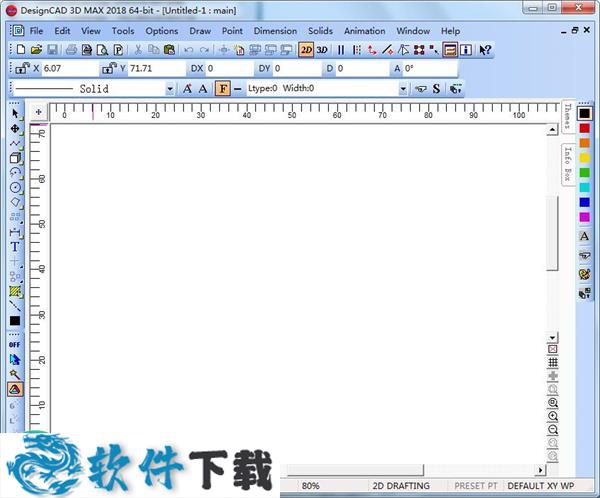
Task: Pick the blue color swatch
Action: 584,202
